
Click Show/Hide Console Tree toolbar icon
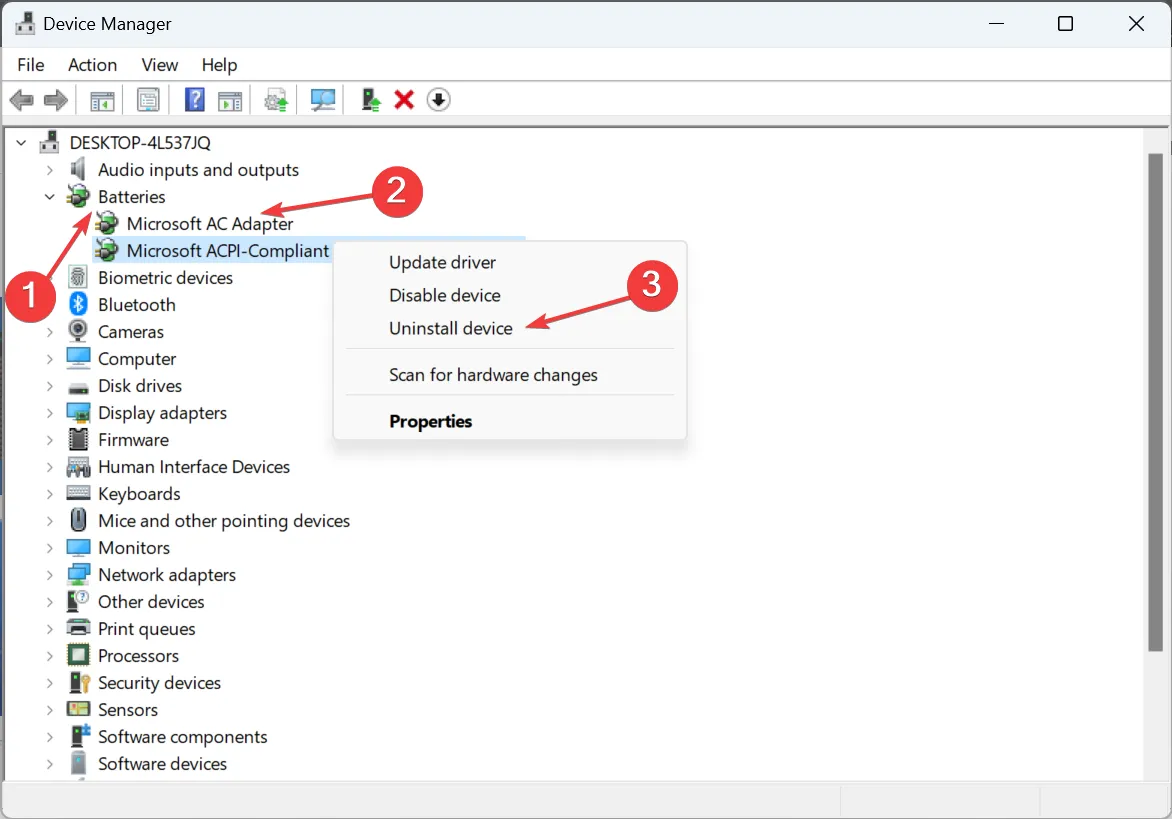point(102,99)
